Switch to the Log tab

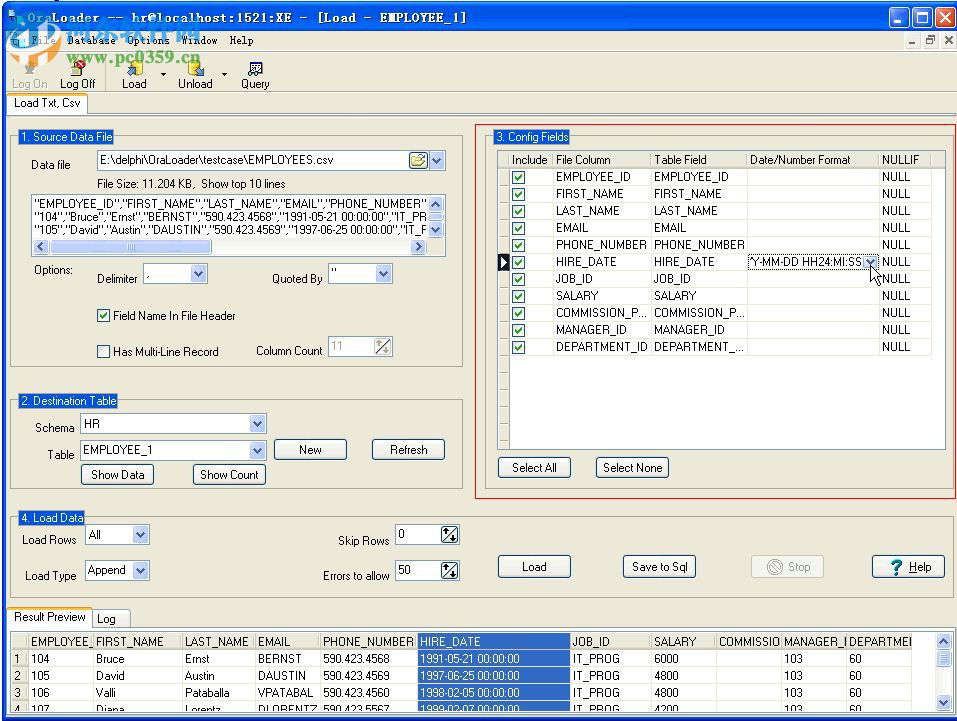coord(106,619)
